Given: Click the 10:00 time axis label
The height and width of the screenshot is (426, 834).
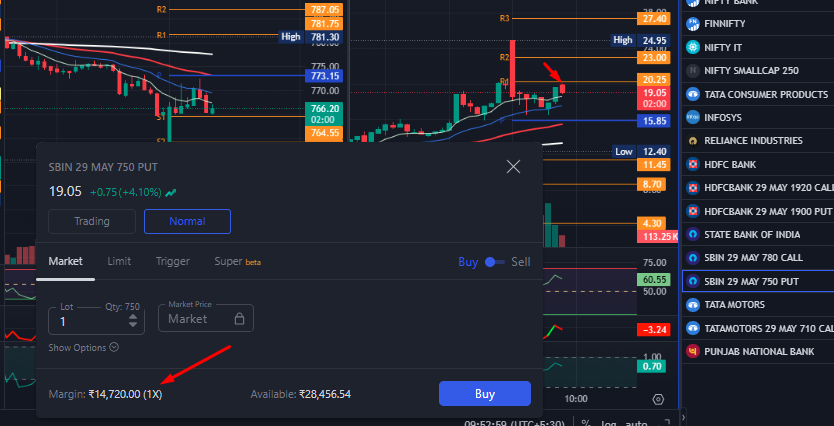Looking at the screenshot, I should pyautogui.click(x=576, y=399).
